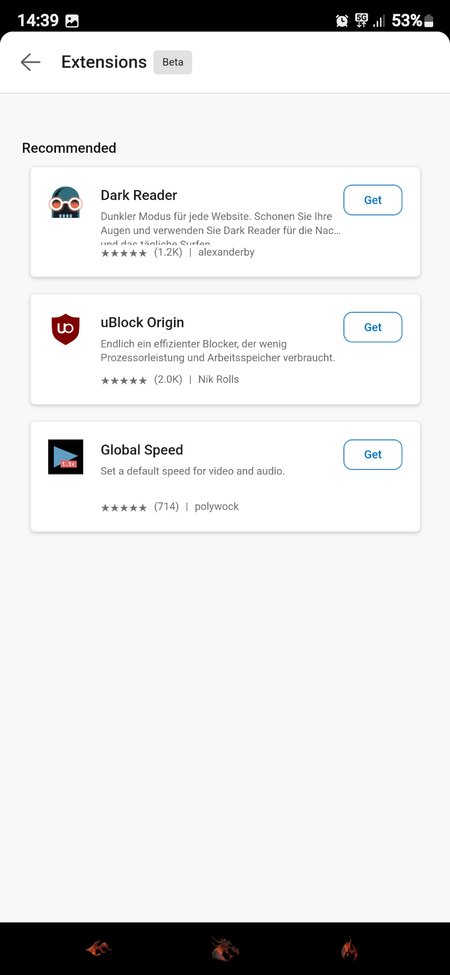Screen dimensions: 450x975
Task: Get the Dark Reader extension
Action: pos(373,200)
